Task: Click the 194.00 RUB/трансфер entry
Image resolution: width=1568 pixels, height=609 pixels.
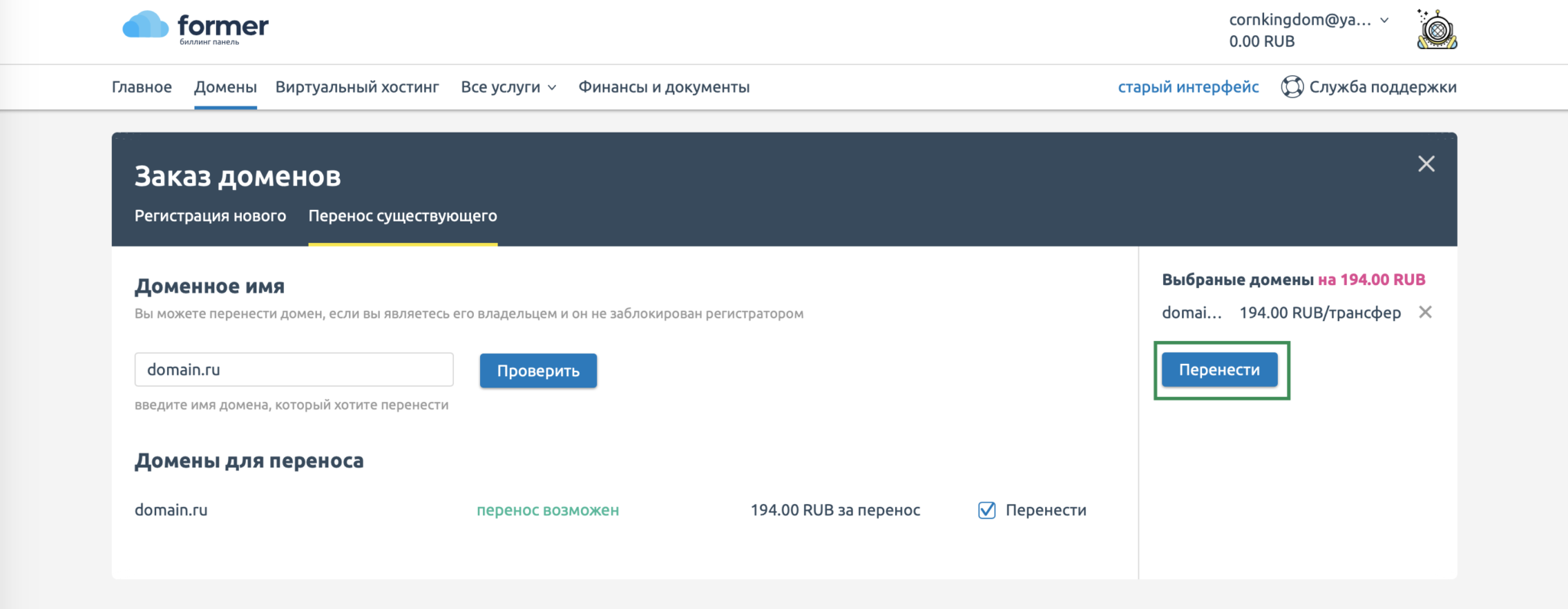Action: tap(1320, 313)
